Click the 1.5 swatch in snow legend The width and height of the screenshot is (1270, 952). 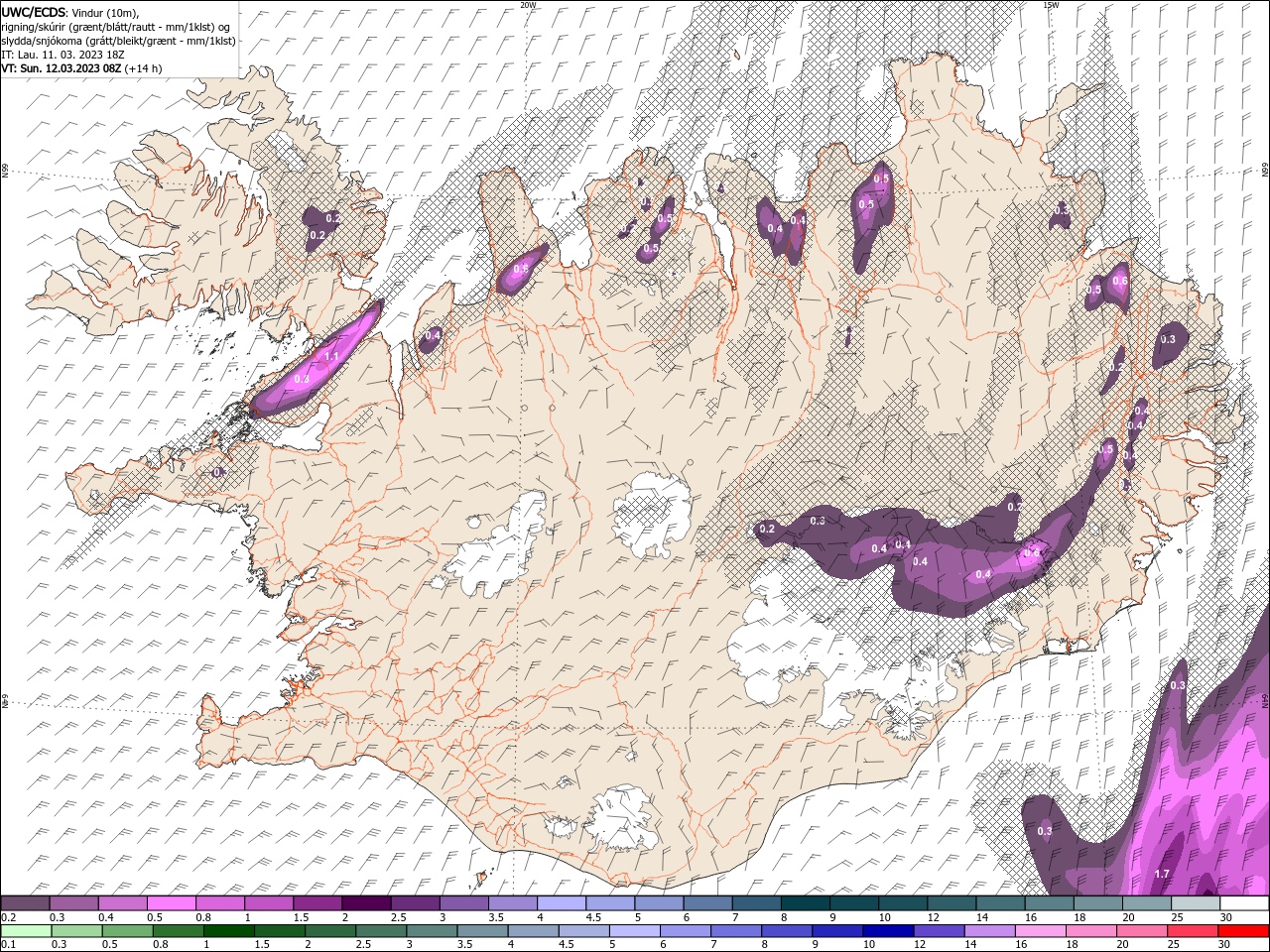(x=317, y=903)
